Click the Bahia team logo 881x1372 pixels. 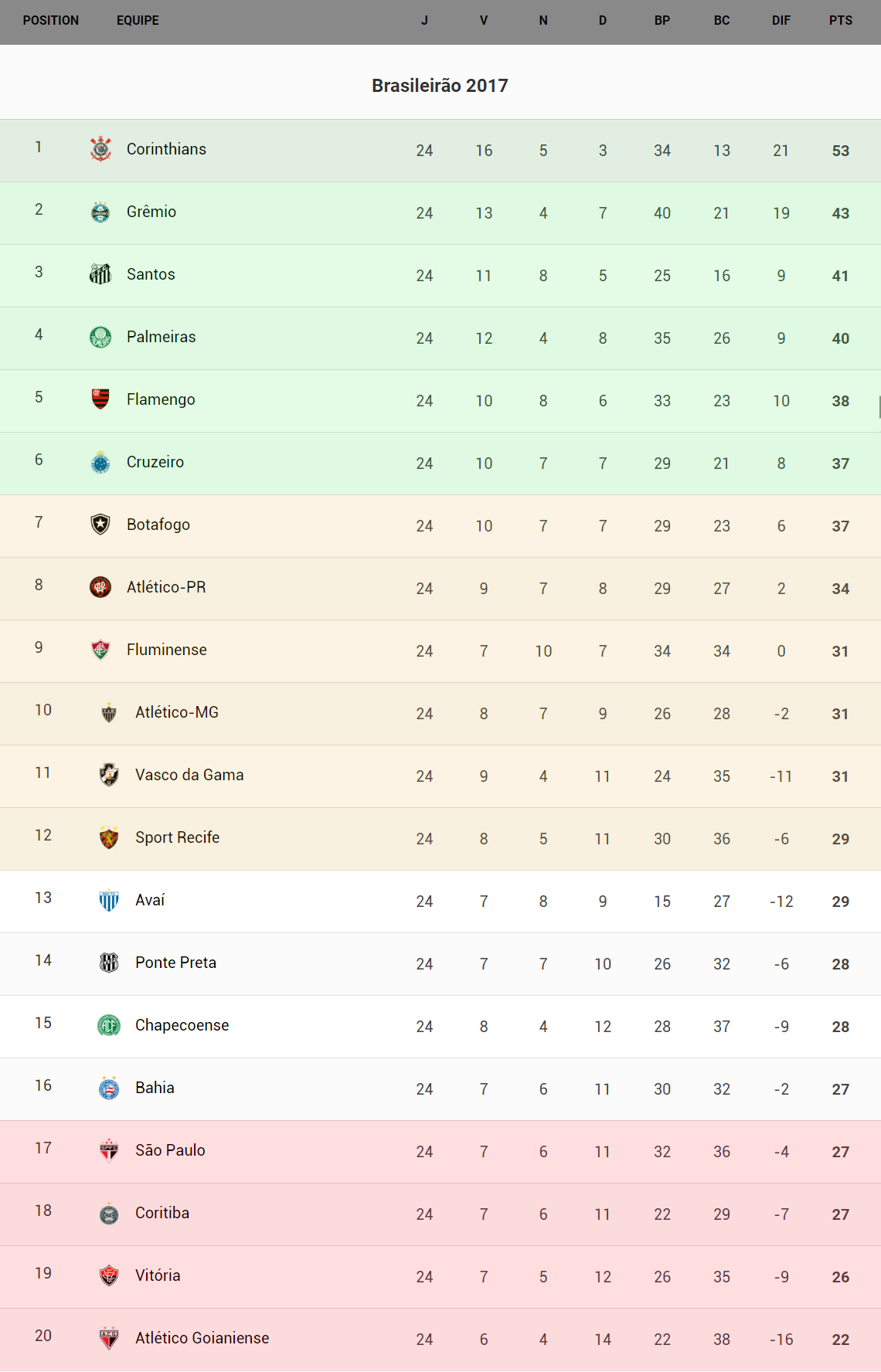point(109,1088)
